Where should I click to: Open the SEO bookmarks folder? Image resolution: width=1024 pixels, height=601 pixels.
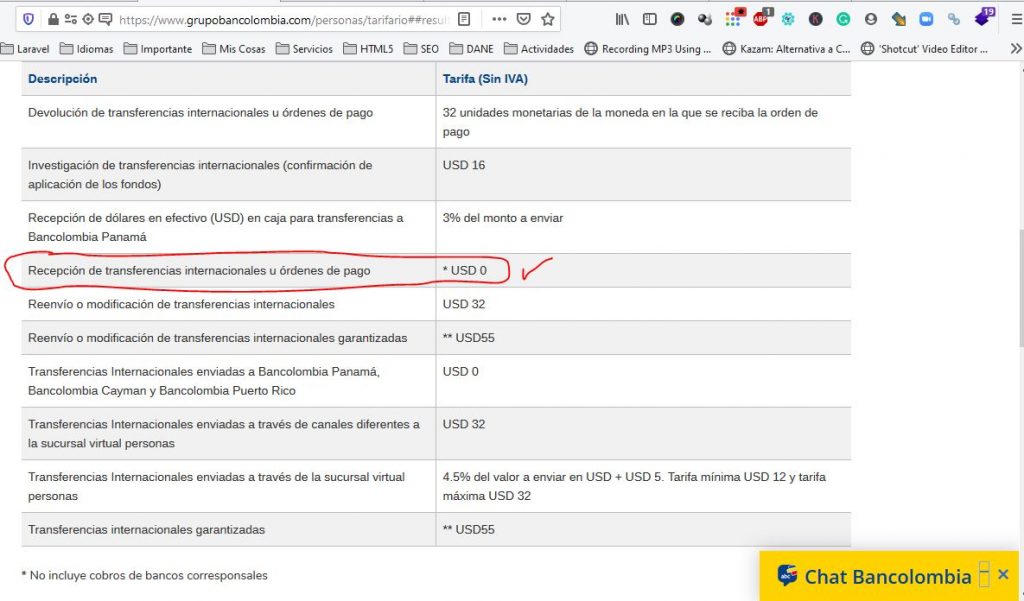click(x=421, y=48)
